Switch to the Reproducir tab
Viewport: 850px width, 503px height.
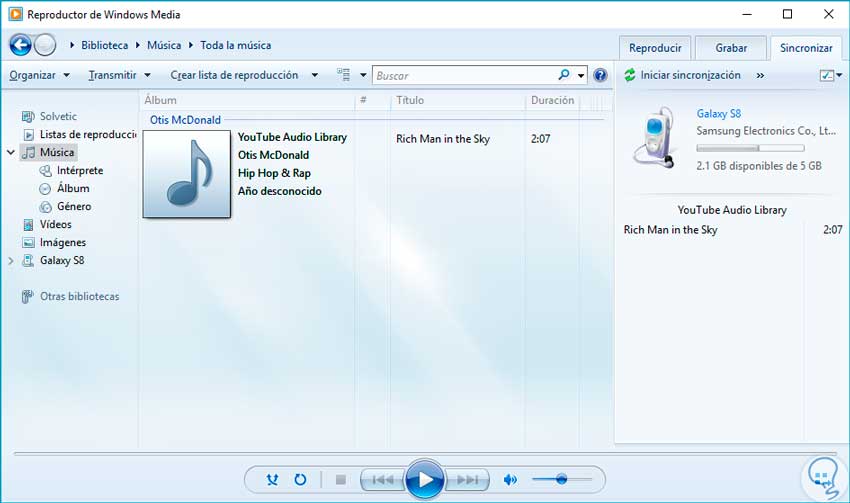(x=655, y=48)
